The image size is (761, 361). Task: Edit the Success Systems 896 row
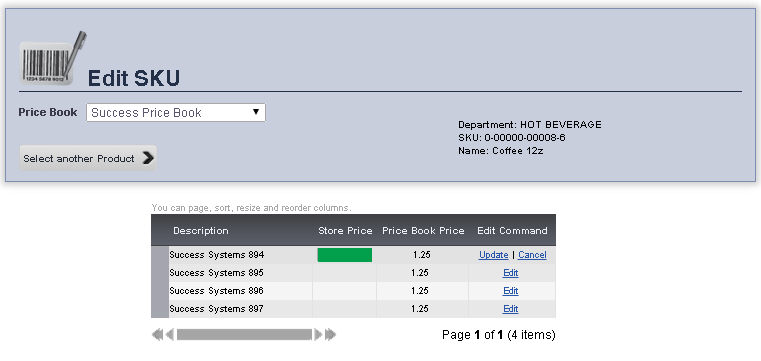click(511, 291)
